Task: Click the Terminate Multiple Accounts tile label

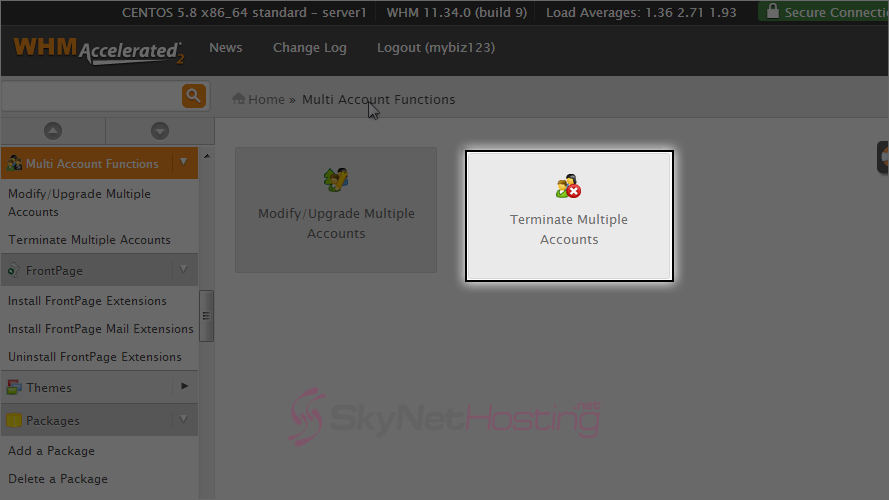Action: coord(569,230)
